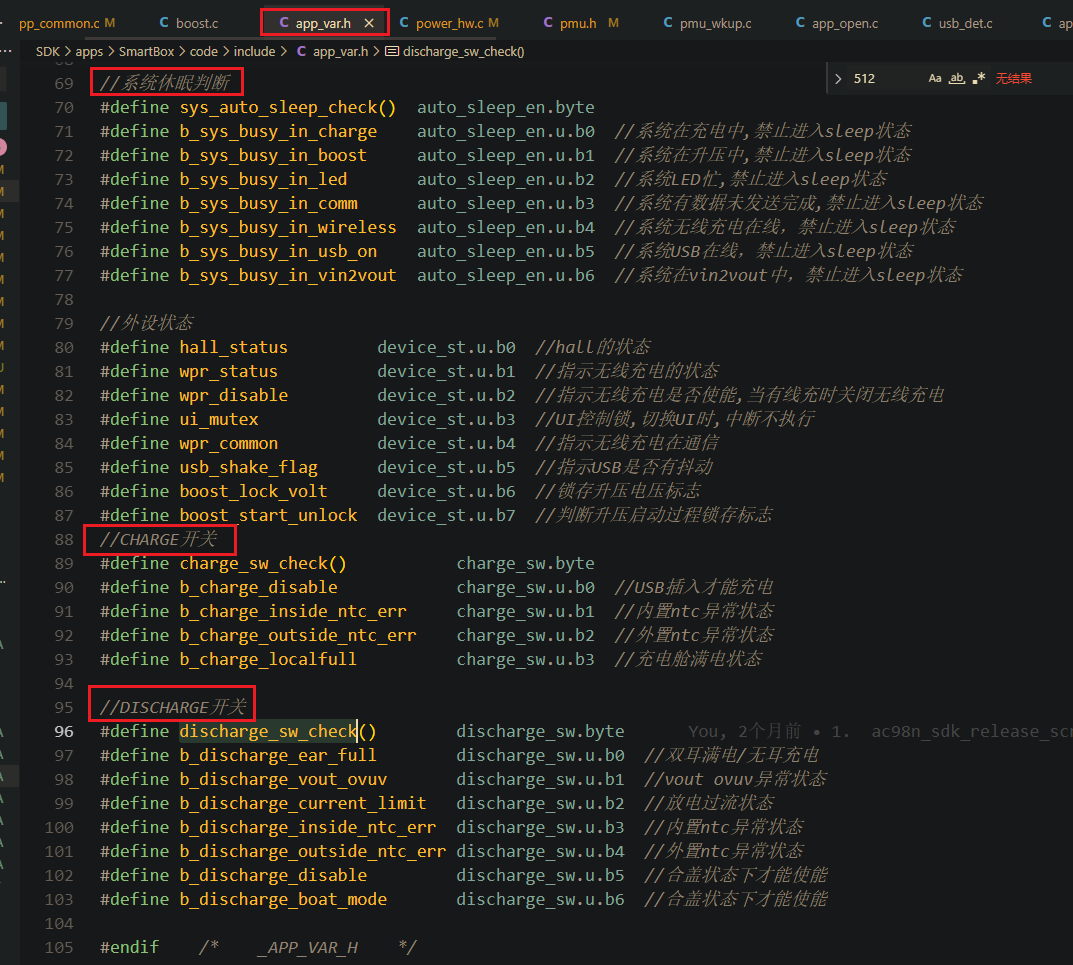Image resolution: width=1073 pixels, height=965 pixels.
Task: Click the boost_start_unlock identifier
Action: (268, 515)
